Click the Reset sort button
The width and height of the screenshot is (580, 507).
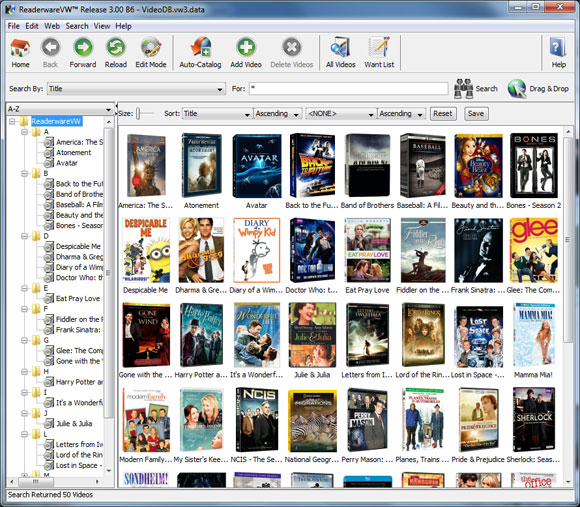click(443, 114)
